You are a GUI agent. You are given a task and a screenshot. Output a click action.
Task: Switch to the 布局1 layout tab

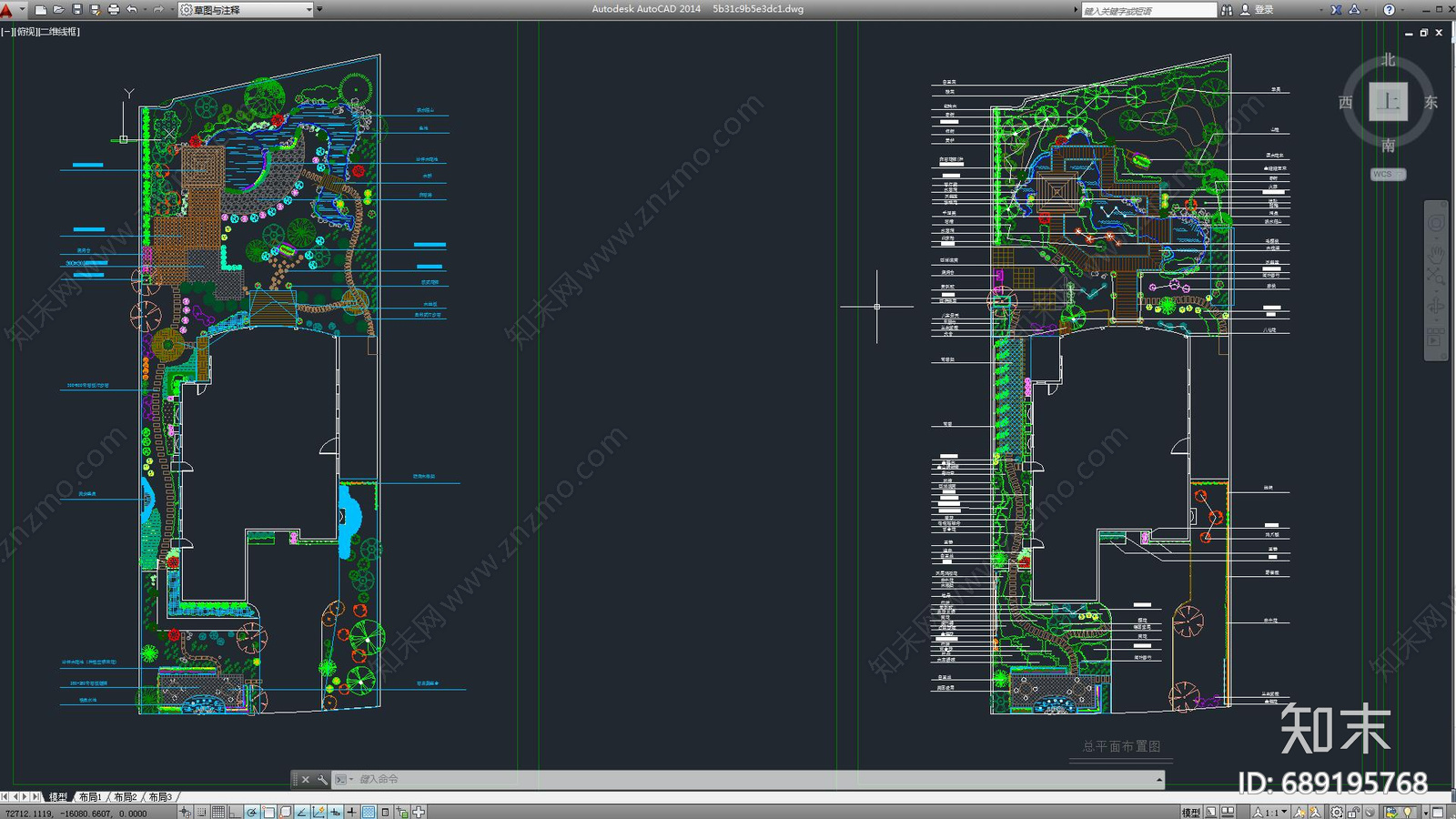tap(91, 797)
